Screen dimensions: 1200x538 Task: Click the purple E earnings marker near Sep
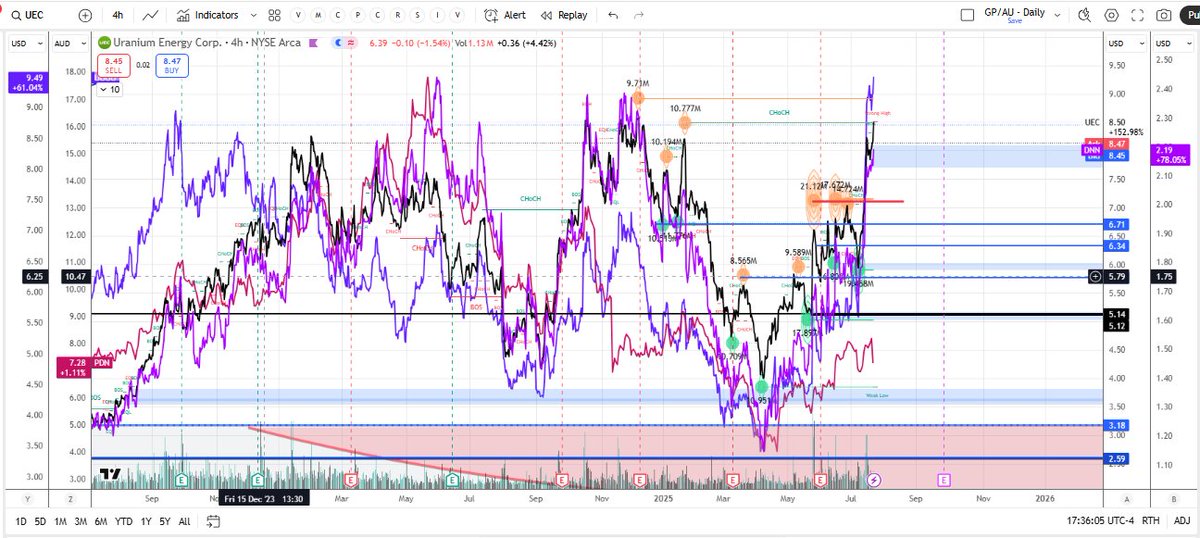tap(946, 479)
